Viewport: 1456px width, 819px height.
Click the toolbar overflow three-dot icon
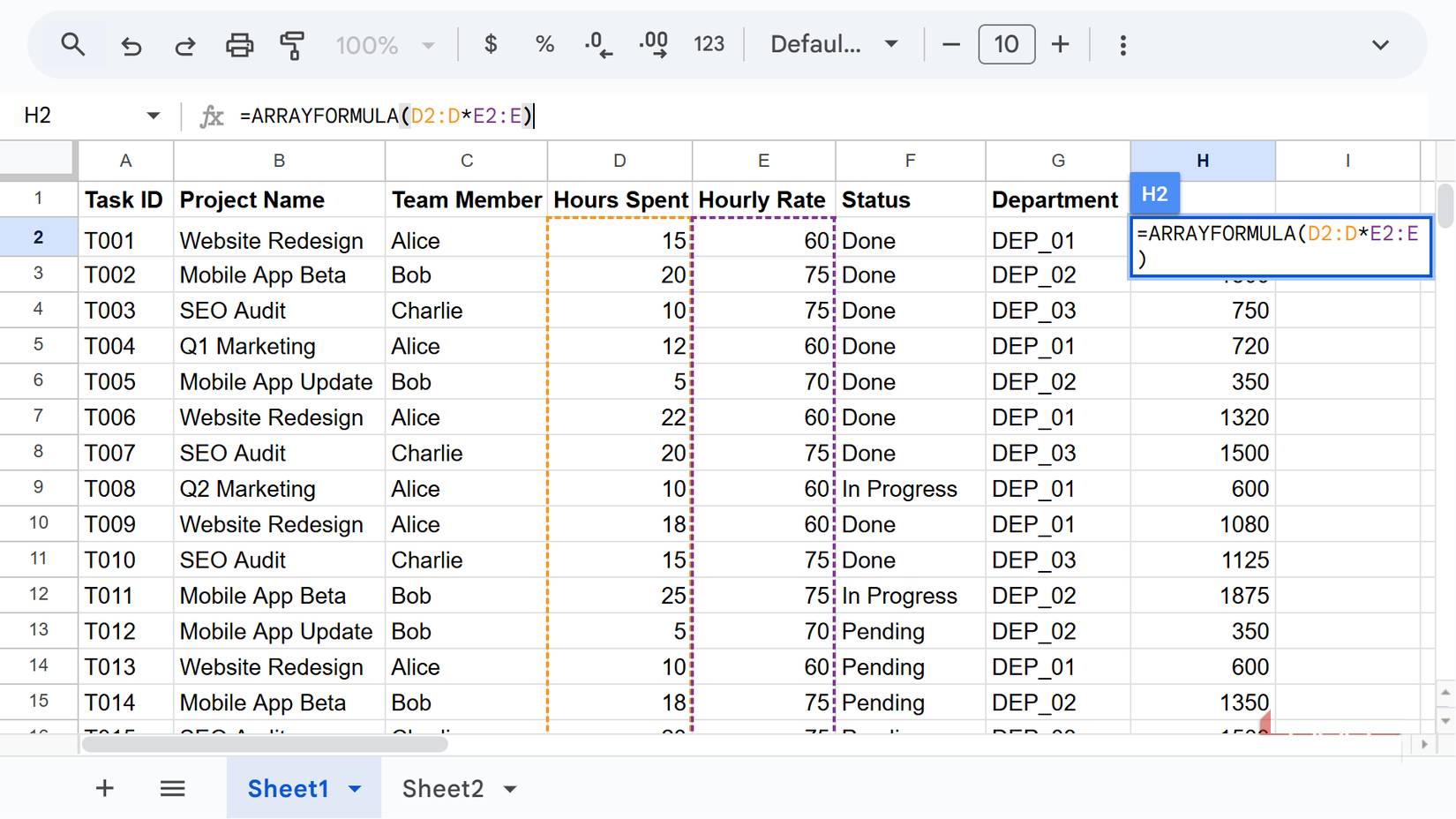tap(1122, 44)
